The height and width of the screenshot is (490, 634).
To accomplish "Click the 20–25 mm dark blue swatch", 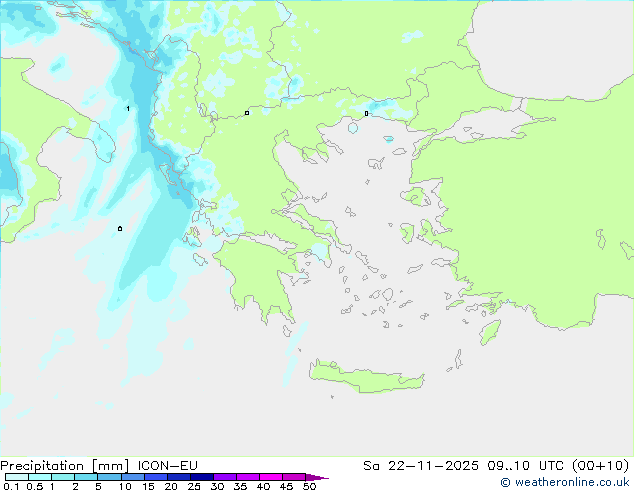I will (x=178, y=477).
